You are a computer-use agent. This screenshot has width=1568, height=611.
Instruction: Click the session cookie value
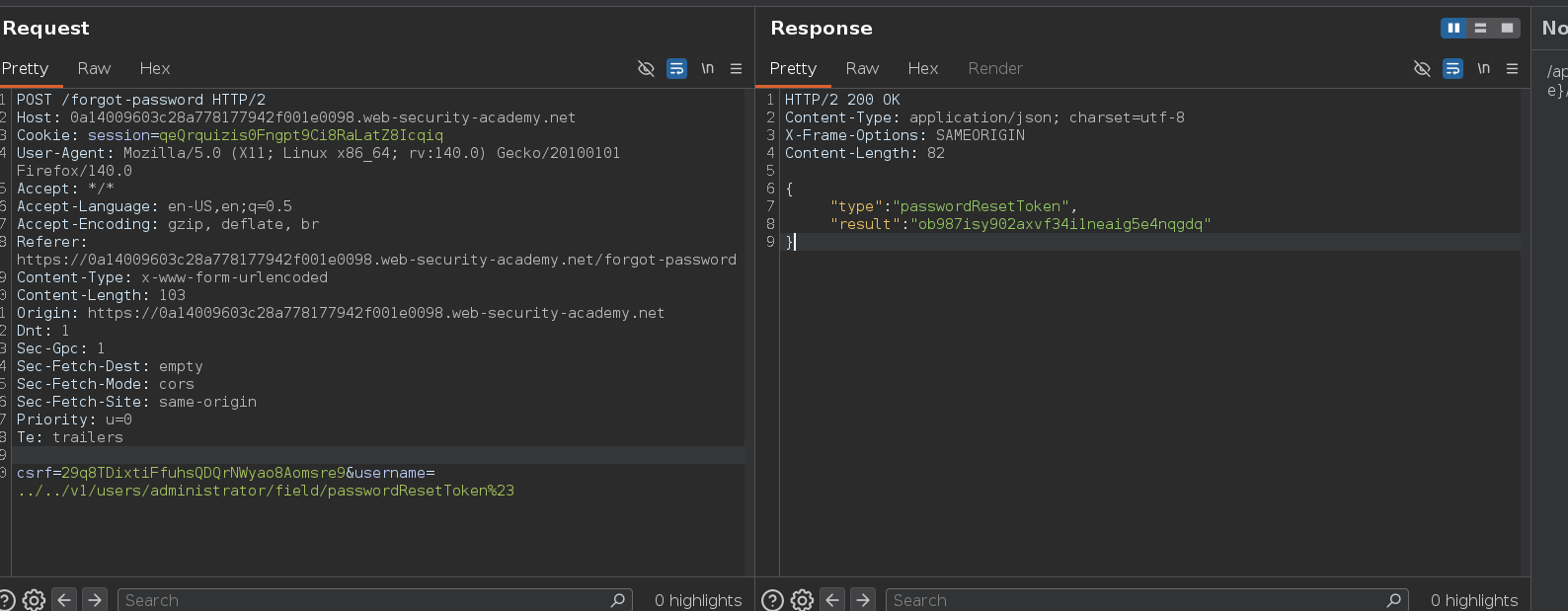point(301,135)
